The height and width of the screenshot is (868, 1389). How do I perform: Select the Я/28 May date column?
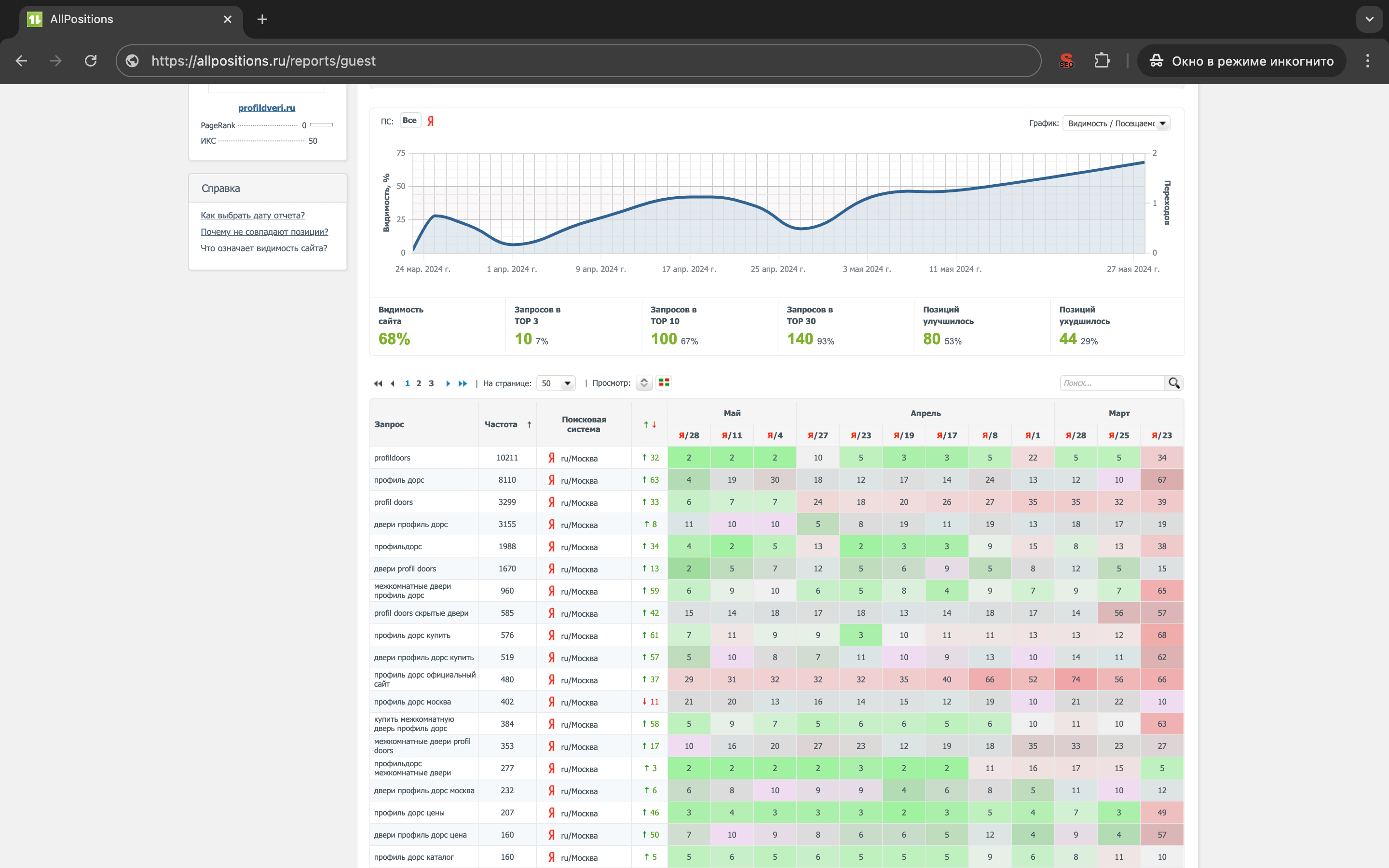689,436
